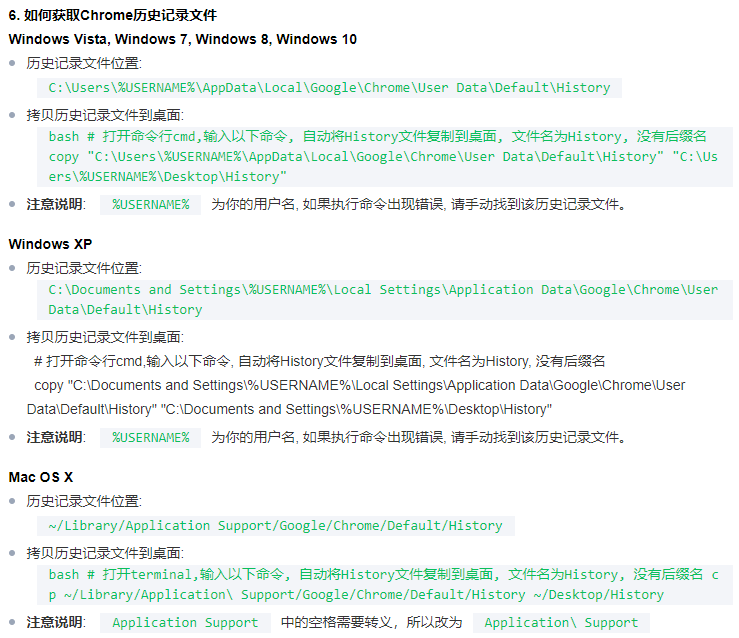739x638 pixels.
Task: Click the "Application Support" code tag
Action: tap(185, 623)
